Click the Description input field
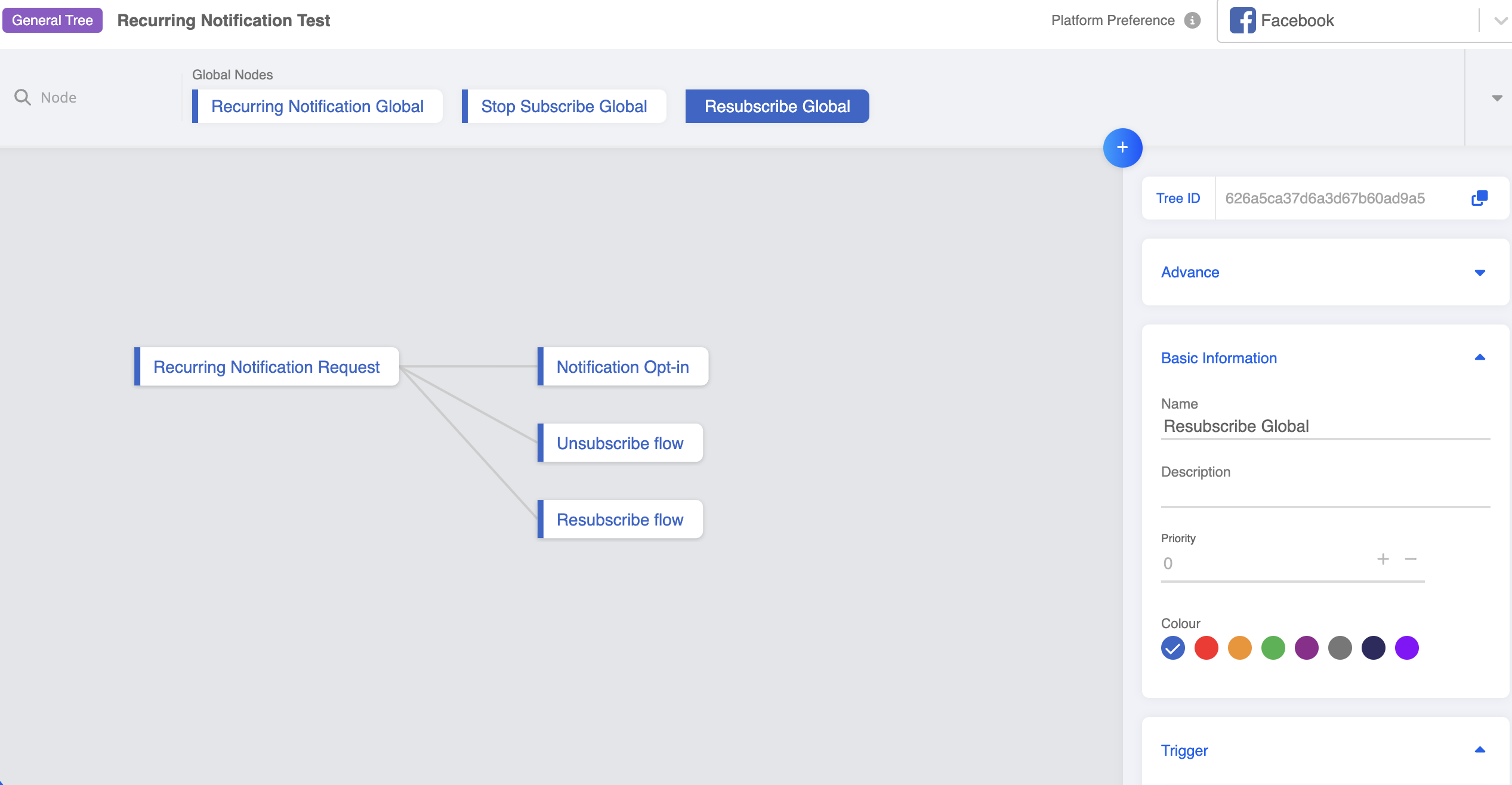 [1325, 495]
